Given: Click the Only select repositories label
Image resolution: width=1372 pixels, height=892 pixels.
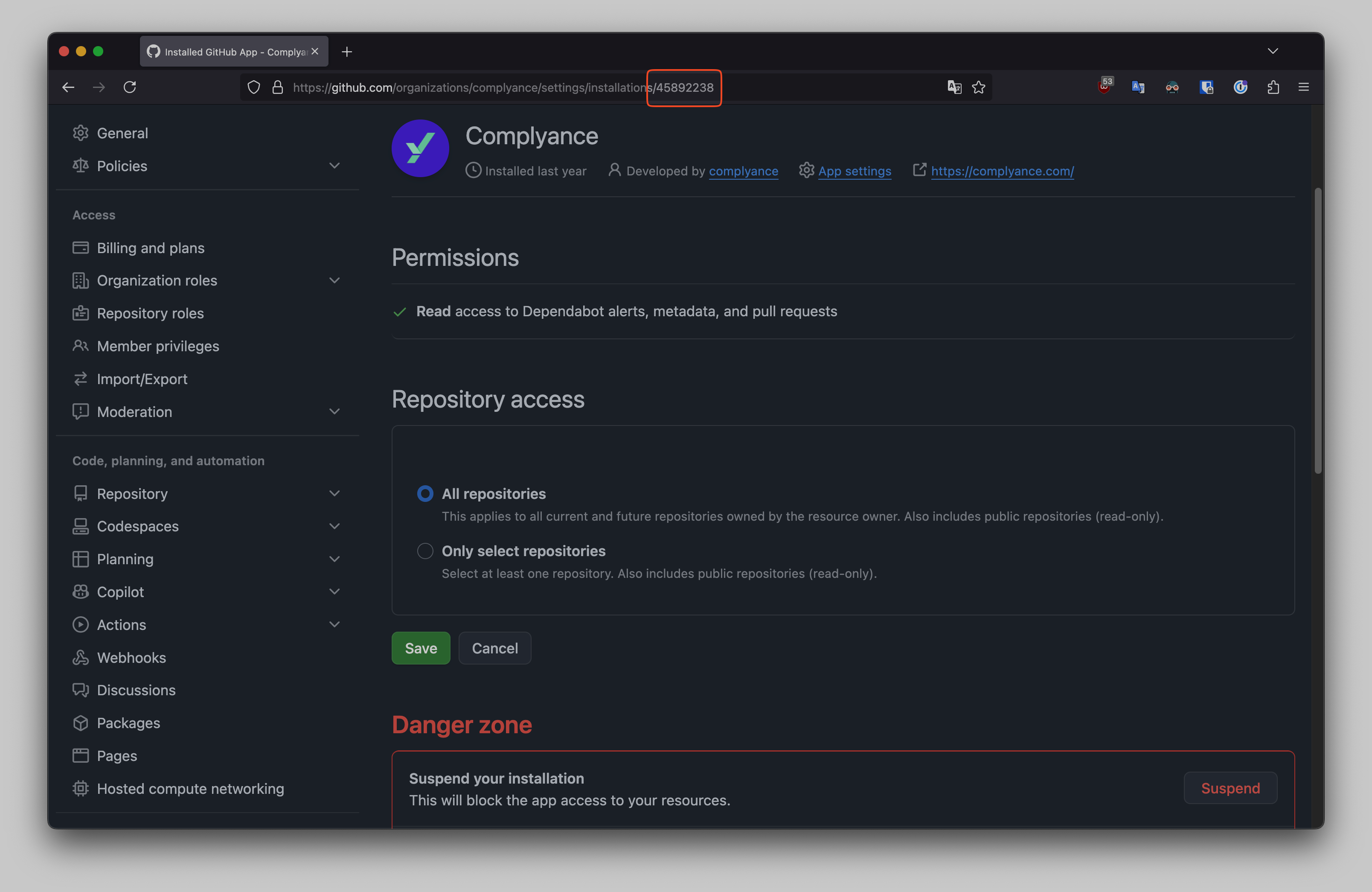Looking at the screenshot, I should (x=523, y=551).
